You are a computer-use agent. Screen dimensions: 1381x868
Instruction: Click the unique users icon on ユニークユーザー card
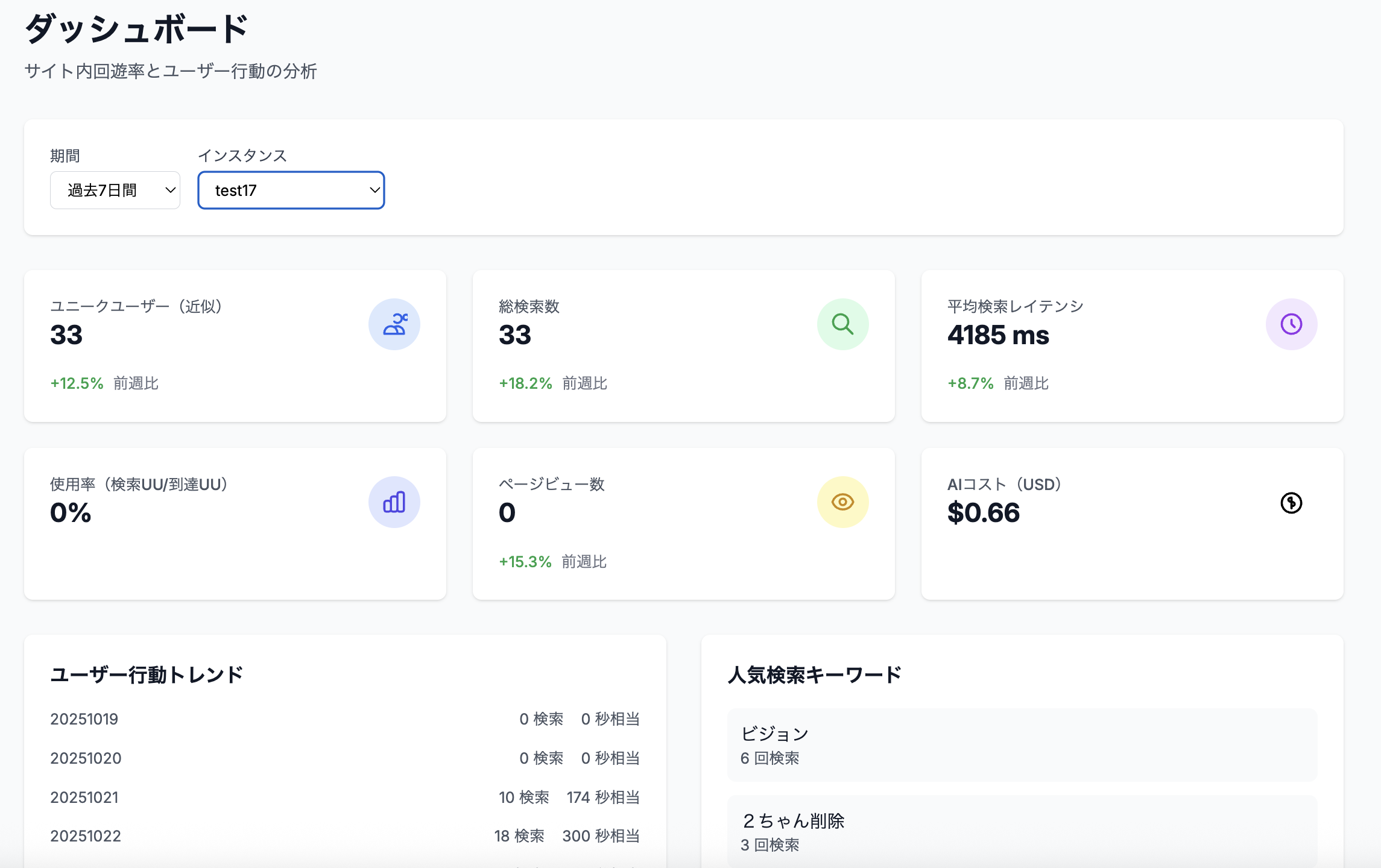[394, 324]
